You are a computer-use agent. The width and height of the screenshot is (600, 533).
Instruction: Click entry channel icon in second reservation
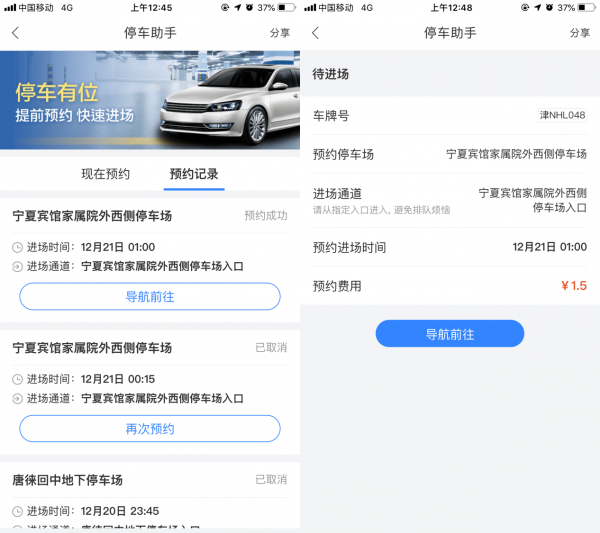coord(17,399)
